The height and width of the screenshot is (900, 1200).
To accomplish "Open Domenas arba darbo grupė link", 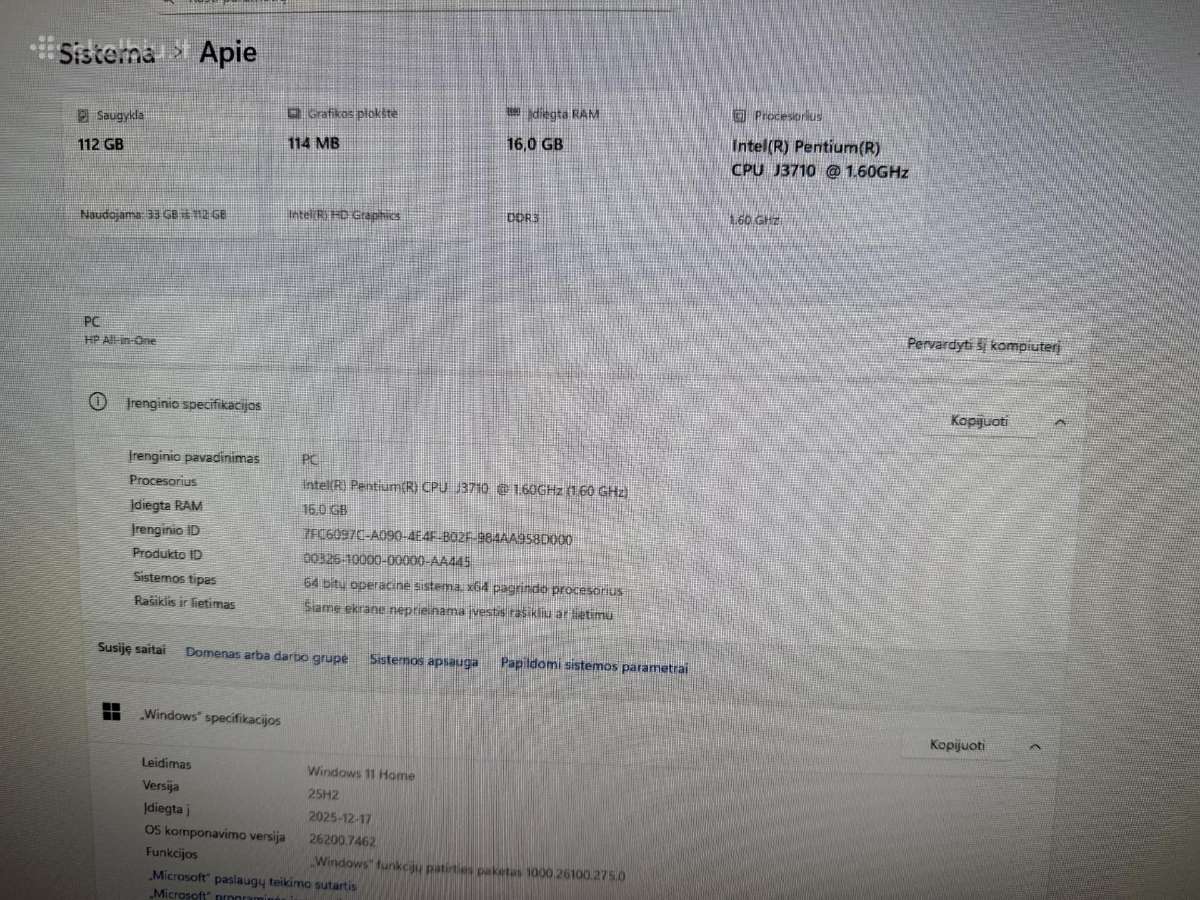I will 267,657.
